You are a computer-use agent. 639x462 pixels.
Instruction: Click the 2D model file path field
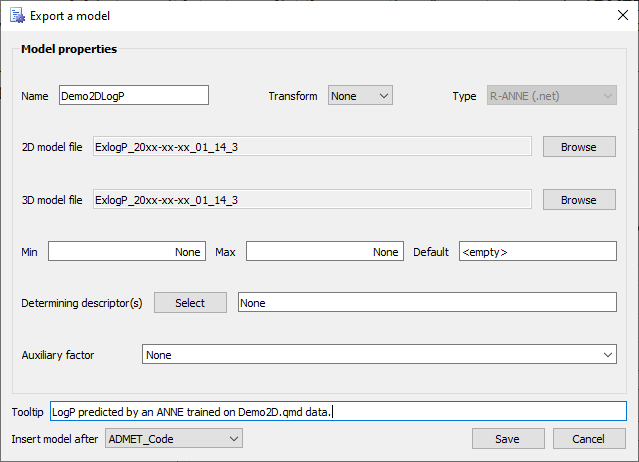point(312,146)
